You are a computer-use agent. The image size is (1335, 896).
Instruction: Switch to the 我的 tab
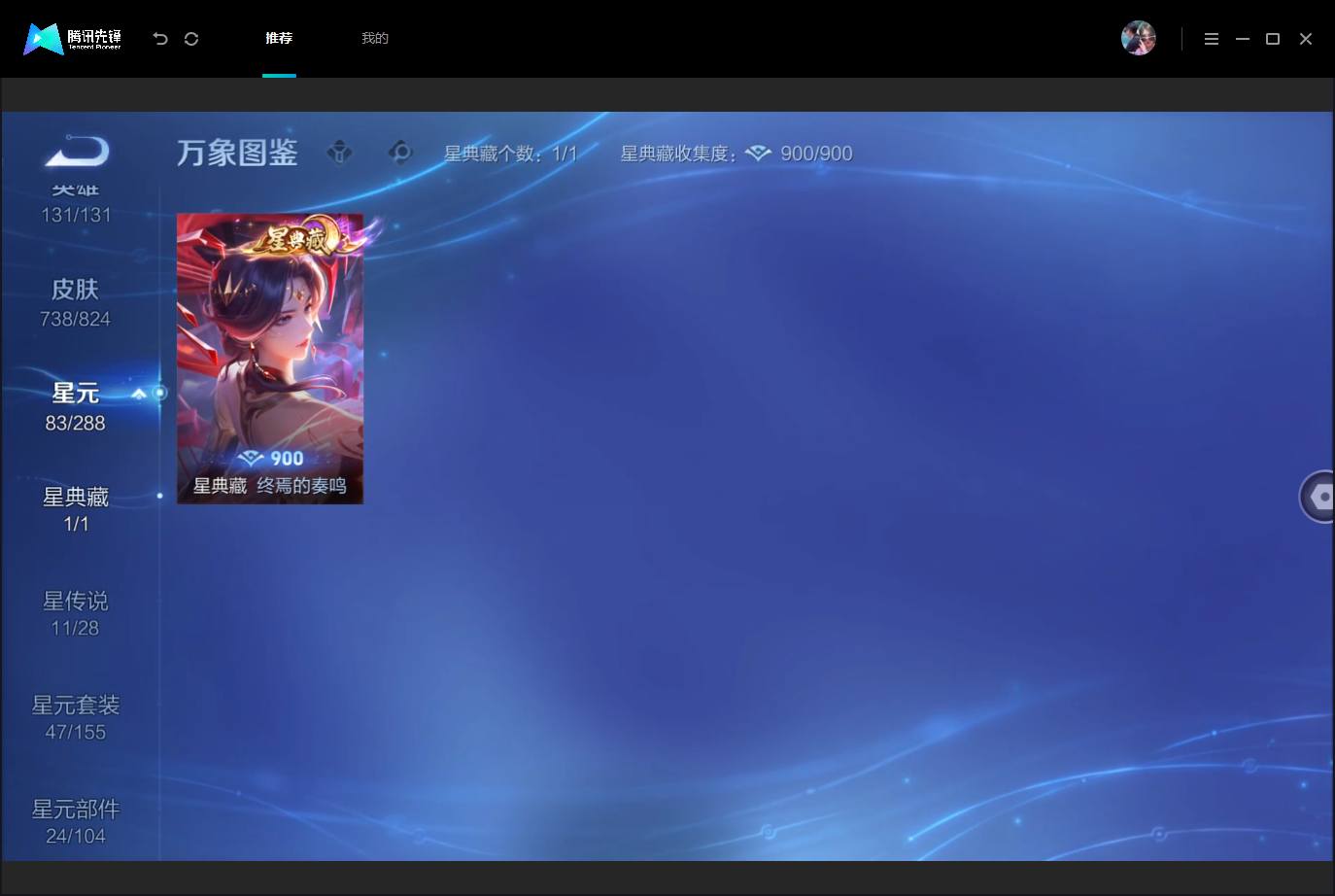pos(375,38)
